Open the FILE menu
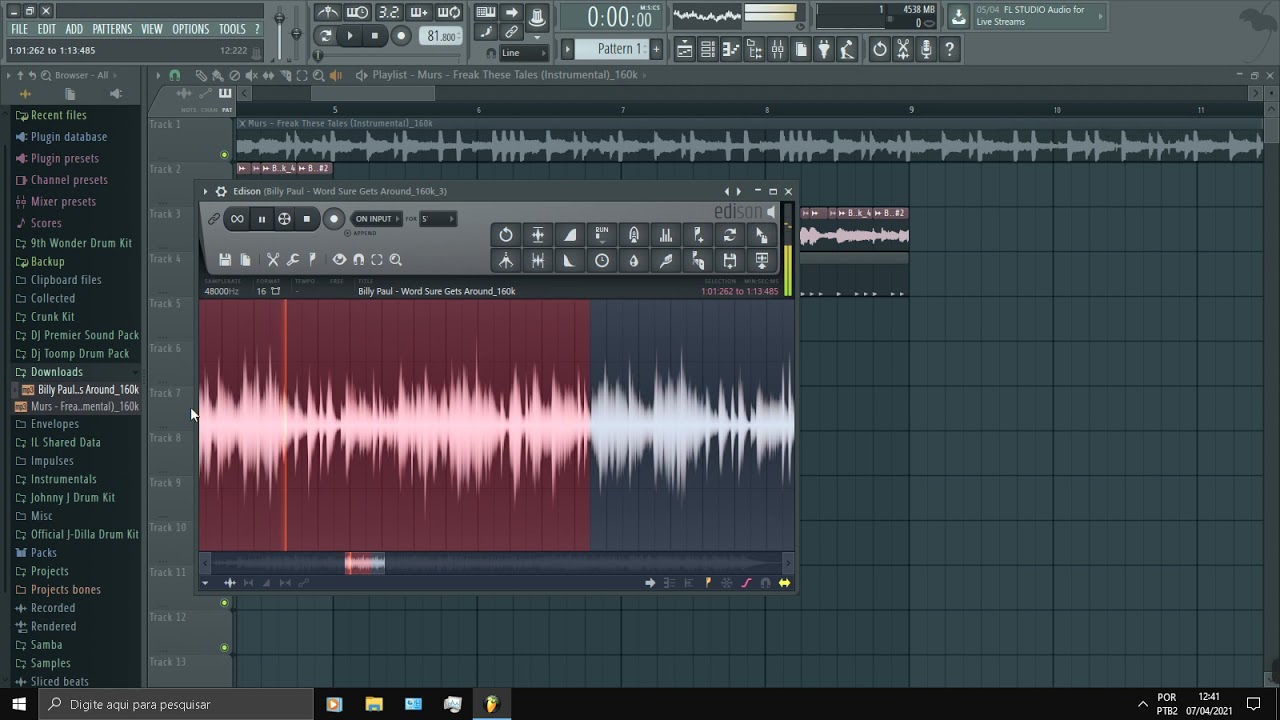Screen dimensions: 1280x720 tap(19, 29)
